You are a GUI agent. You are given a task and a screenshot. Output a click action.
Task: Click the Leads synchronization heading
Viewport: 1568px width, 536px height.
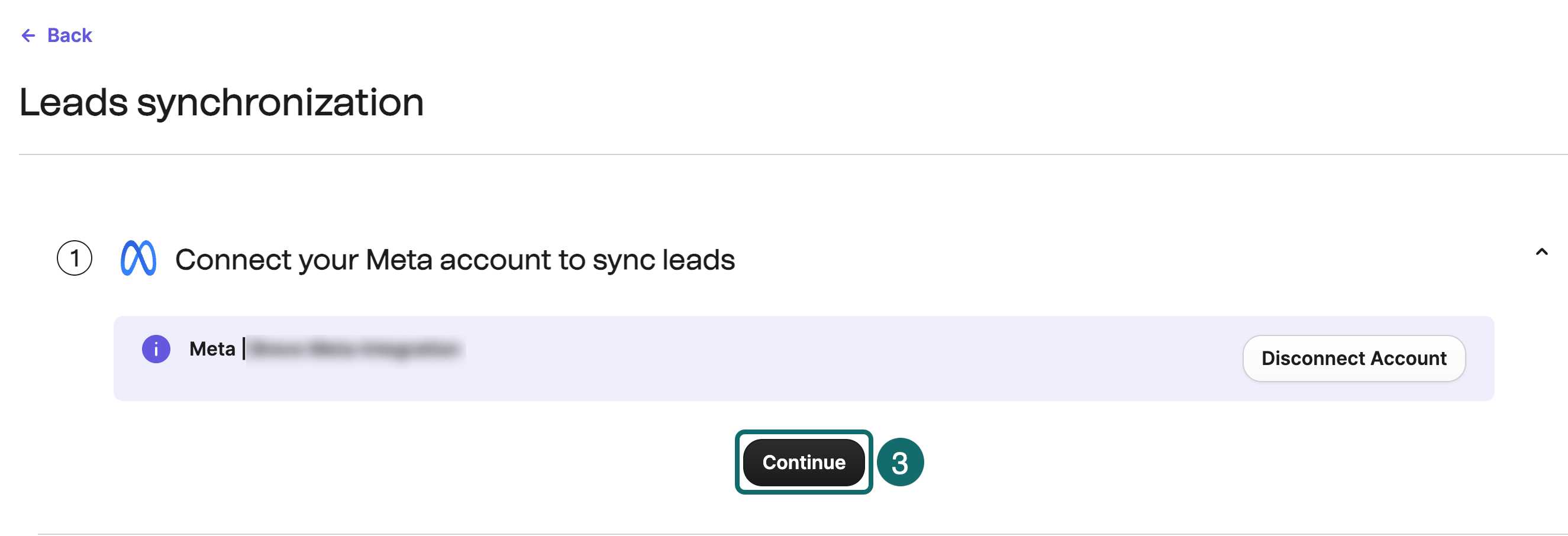point(222,102)
